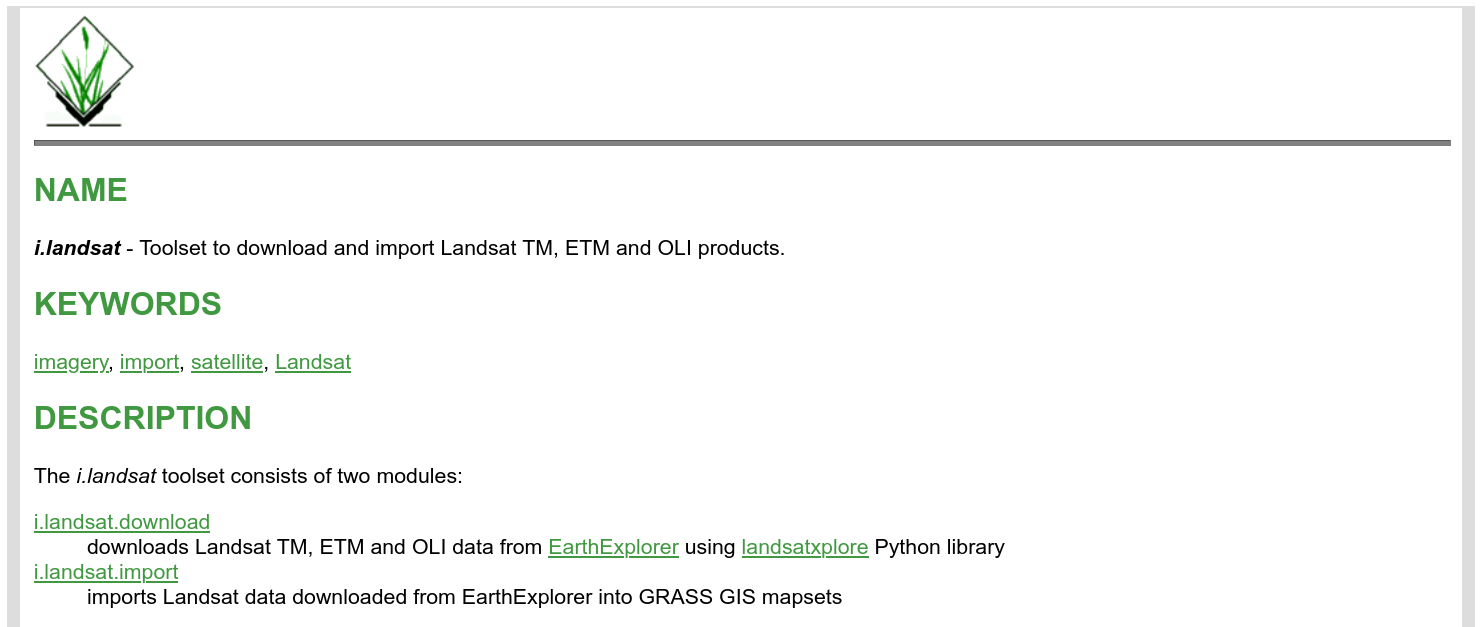Open the import keyword link
This screenshot has width=1483, height=627.
149,362
